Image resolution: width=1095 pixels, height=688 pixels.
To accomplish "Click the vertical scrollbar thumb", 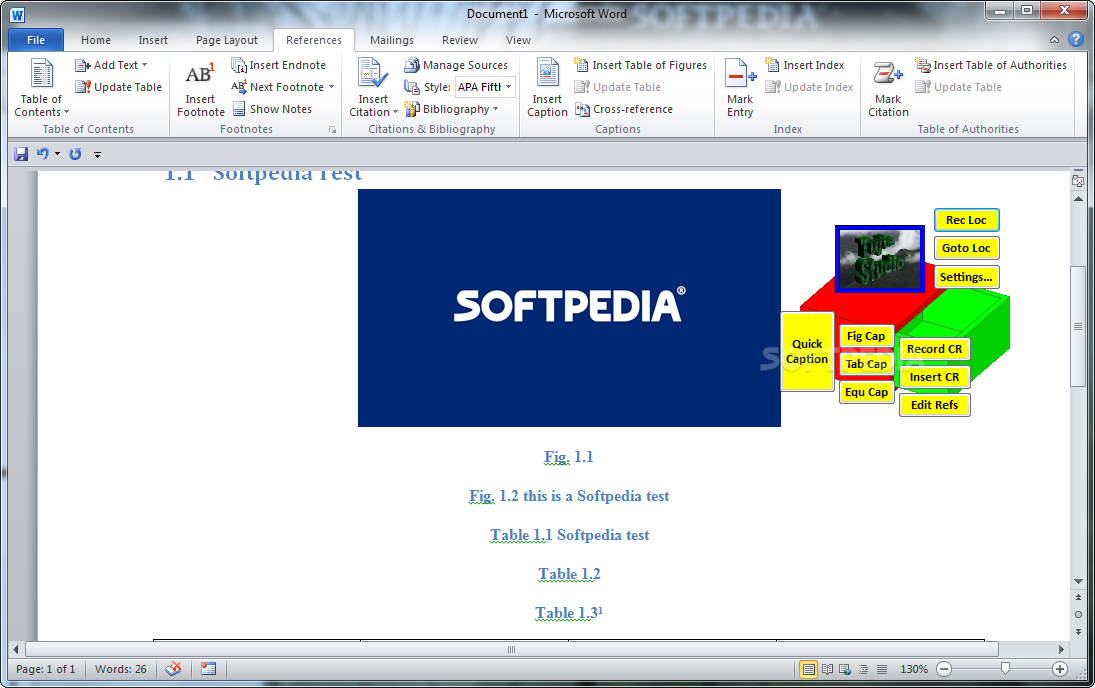I will pyautogui.click(x=1078, y=326).
